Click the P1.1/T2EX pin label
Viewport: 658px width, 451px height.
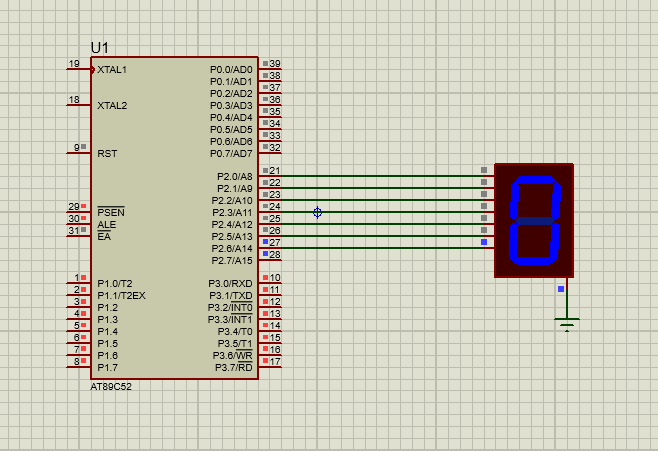click(121, 296)
